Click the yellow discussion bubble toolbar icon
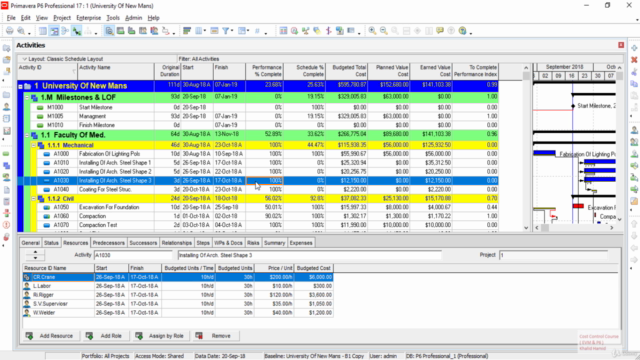The image size is (640, 360). pyautogui.click(x=440, y=31)
